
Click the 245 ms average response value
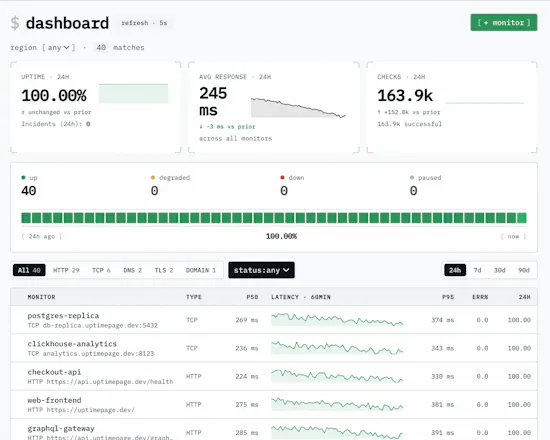[213, 102]
